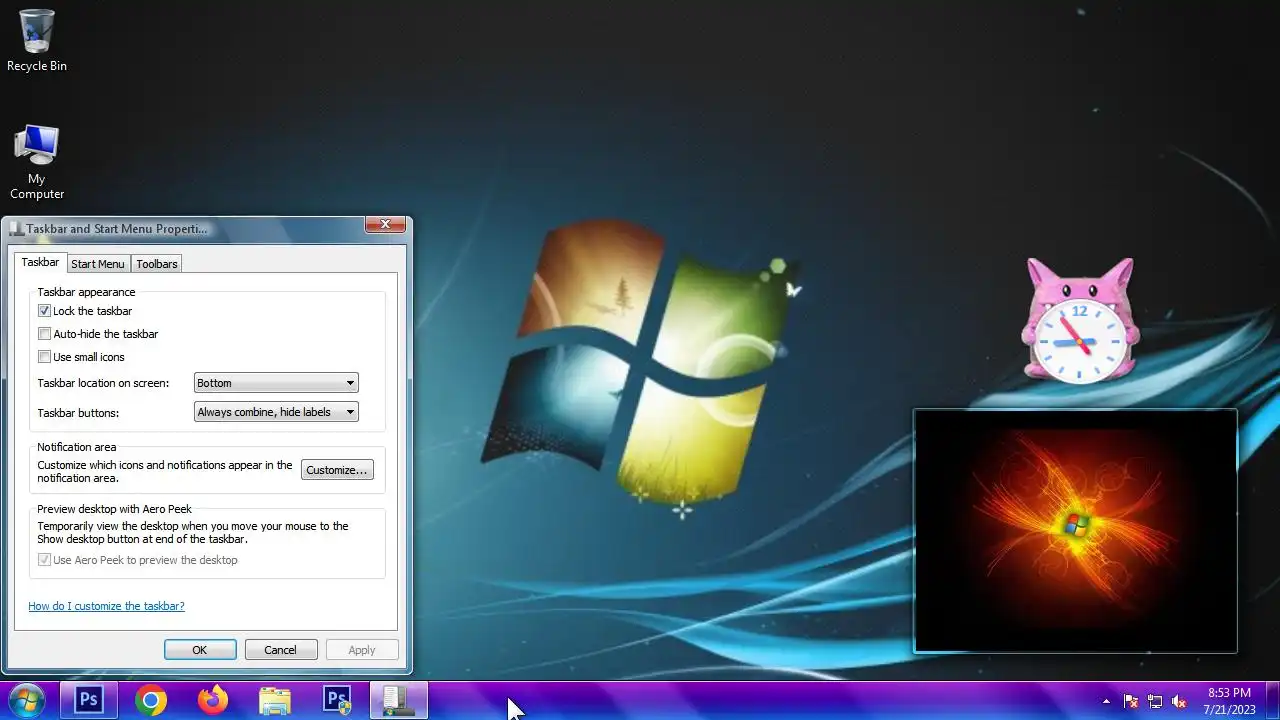
Task: Open How do I customize the taskbar link
Action: [106, 606]
